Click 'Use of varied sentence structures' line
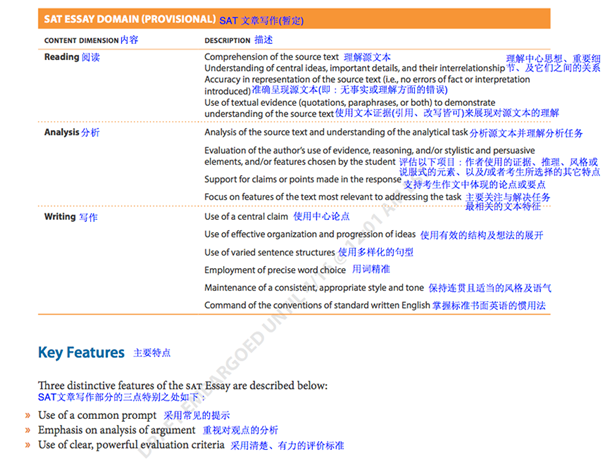Image resolution: width=607 pixels, height=466 pixels. (269, 252)
